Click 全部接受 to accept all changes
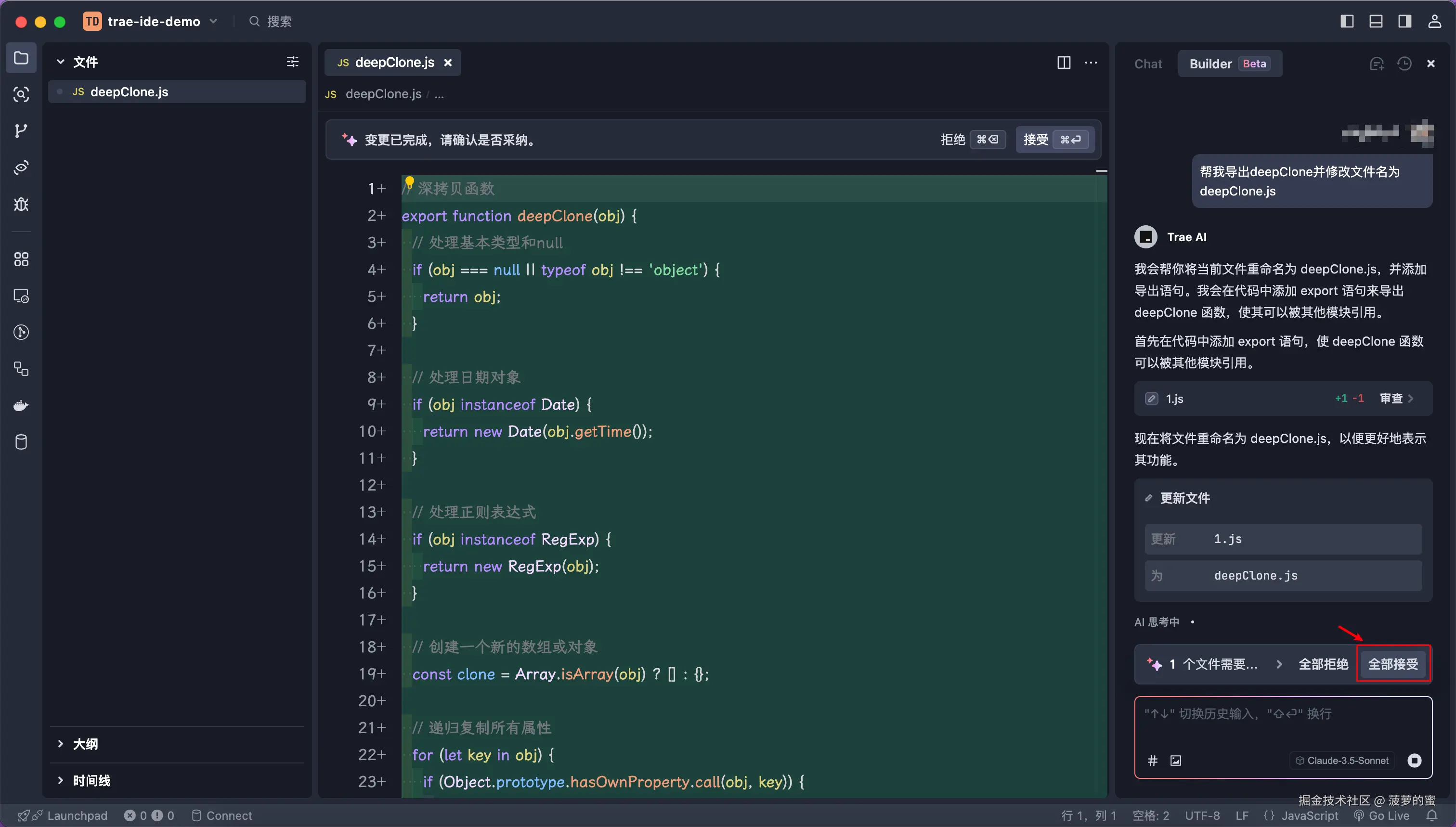Screen dimensions: 1456x827 1393,664
